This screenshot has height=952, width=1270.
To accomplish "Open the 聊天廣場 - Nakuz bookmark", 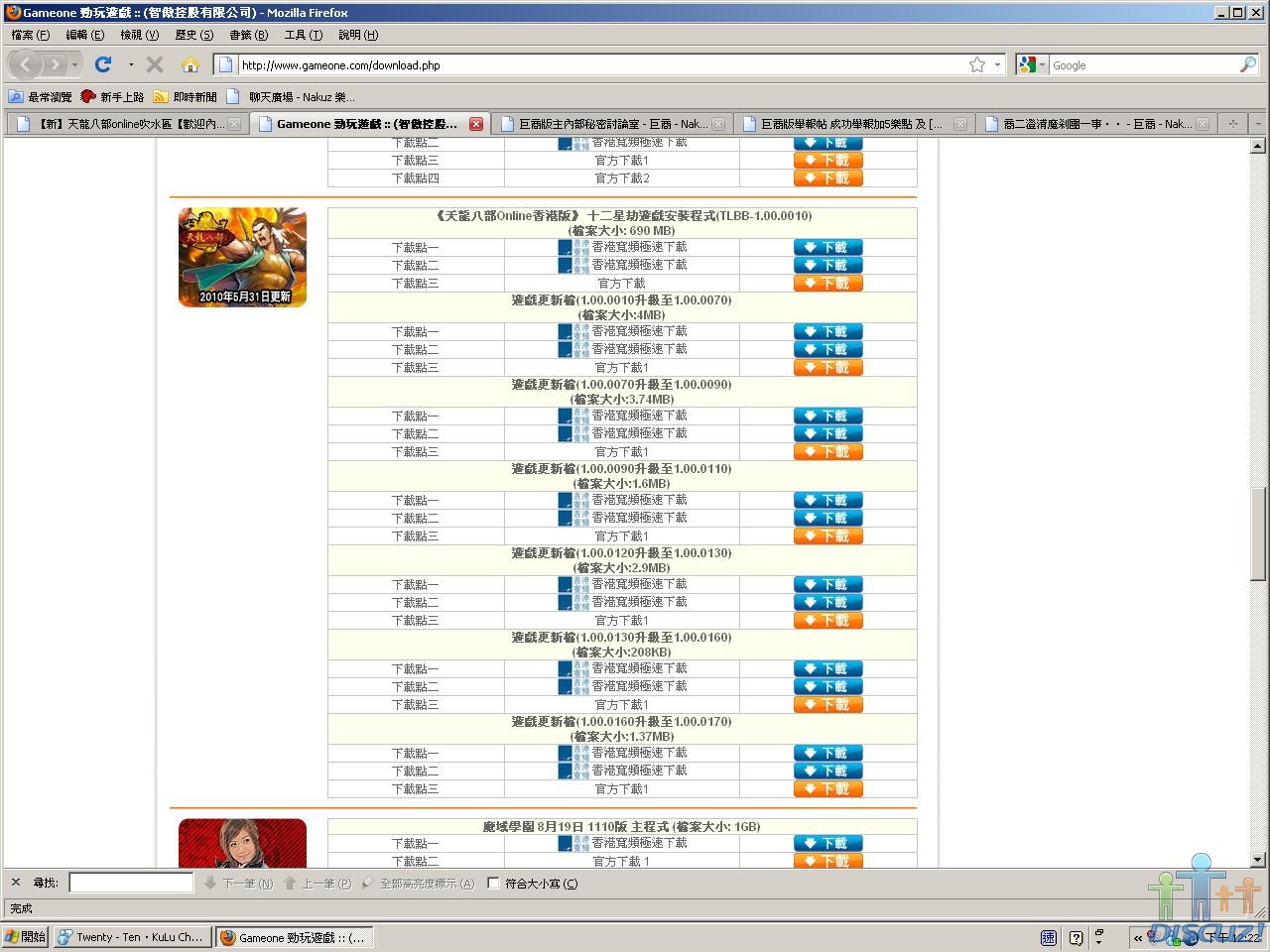I will pos(290,96).
